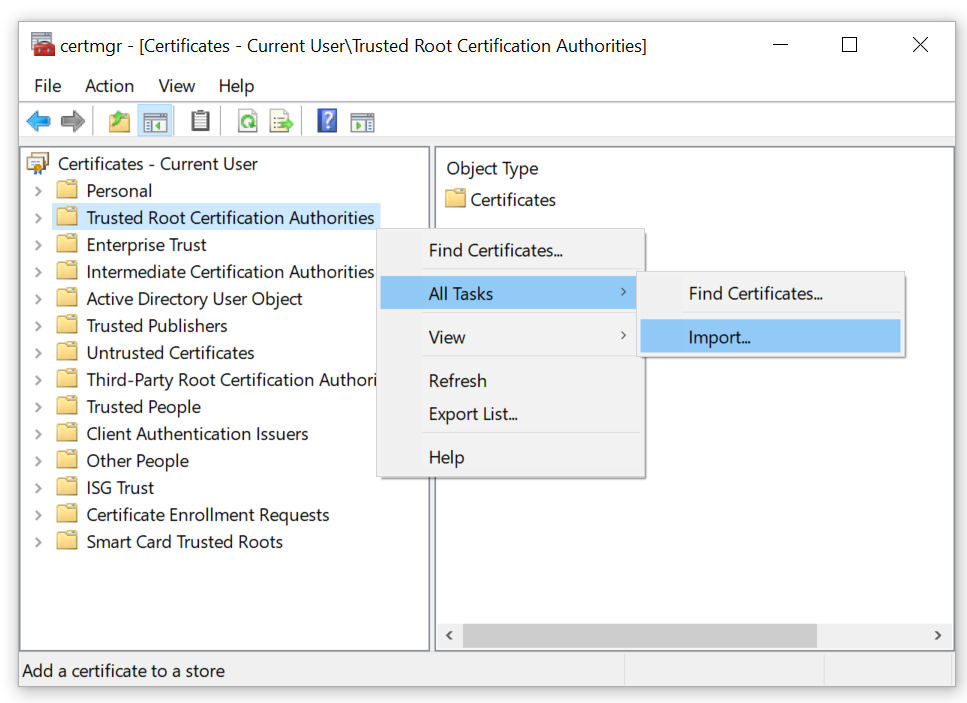Open the View submenu in context menu
This screenshot has width=967, height=703.
click(x=447, y=337)
